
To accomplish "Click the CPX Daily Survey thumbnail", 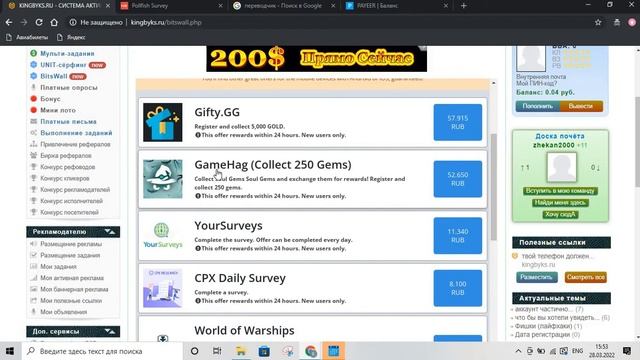I will pyautogui.click(x=163, y=288).
